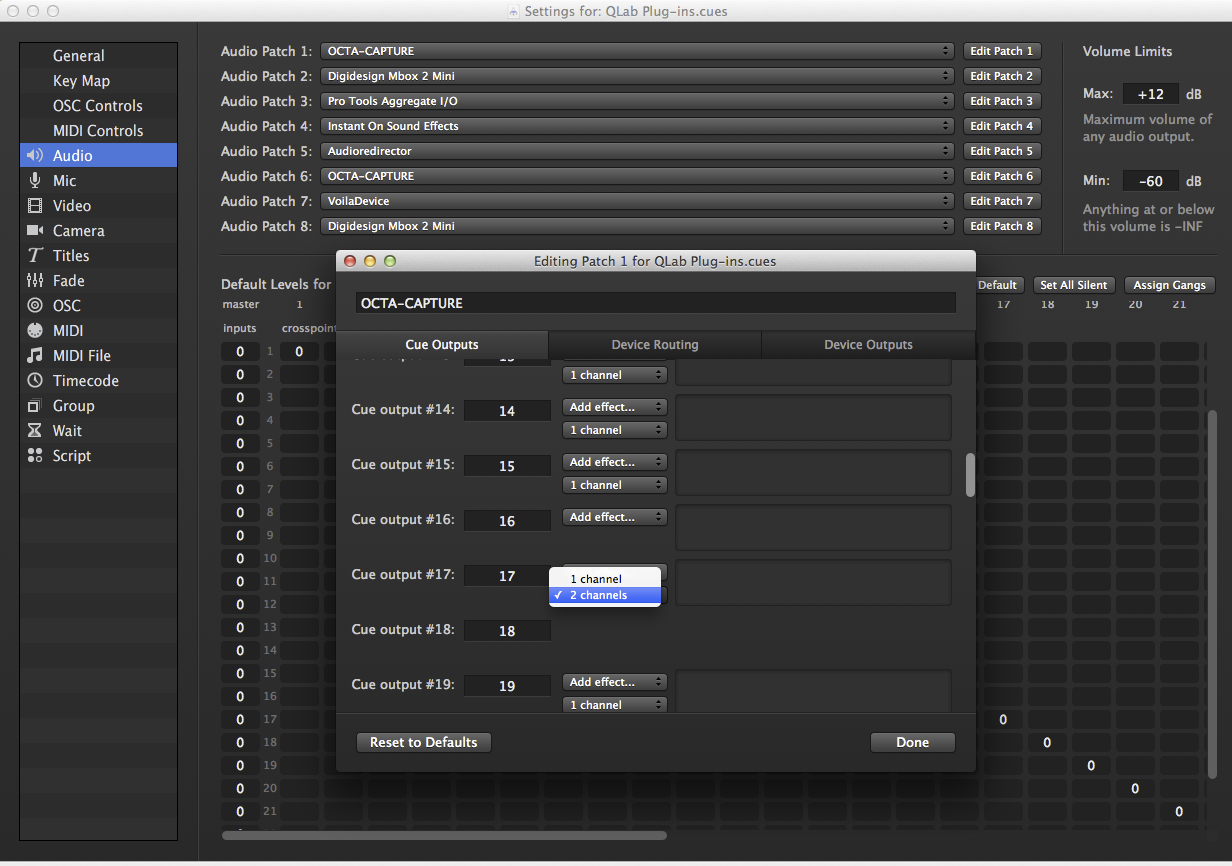The width and height of the screenshot is (1232, 866).
Task: Open the MIDI File music note icon
Action: tap(35, 356)
